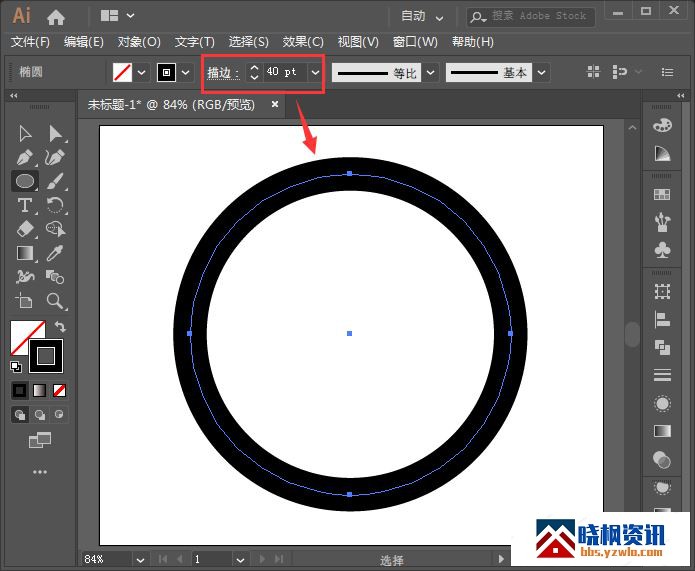Click the Home icon
Image resolution: width=695 pixels, height=571 pixels.
(x=56, y=17)
